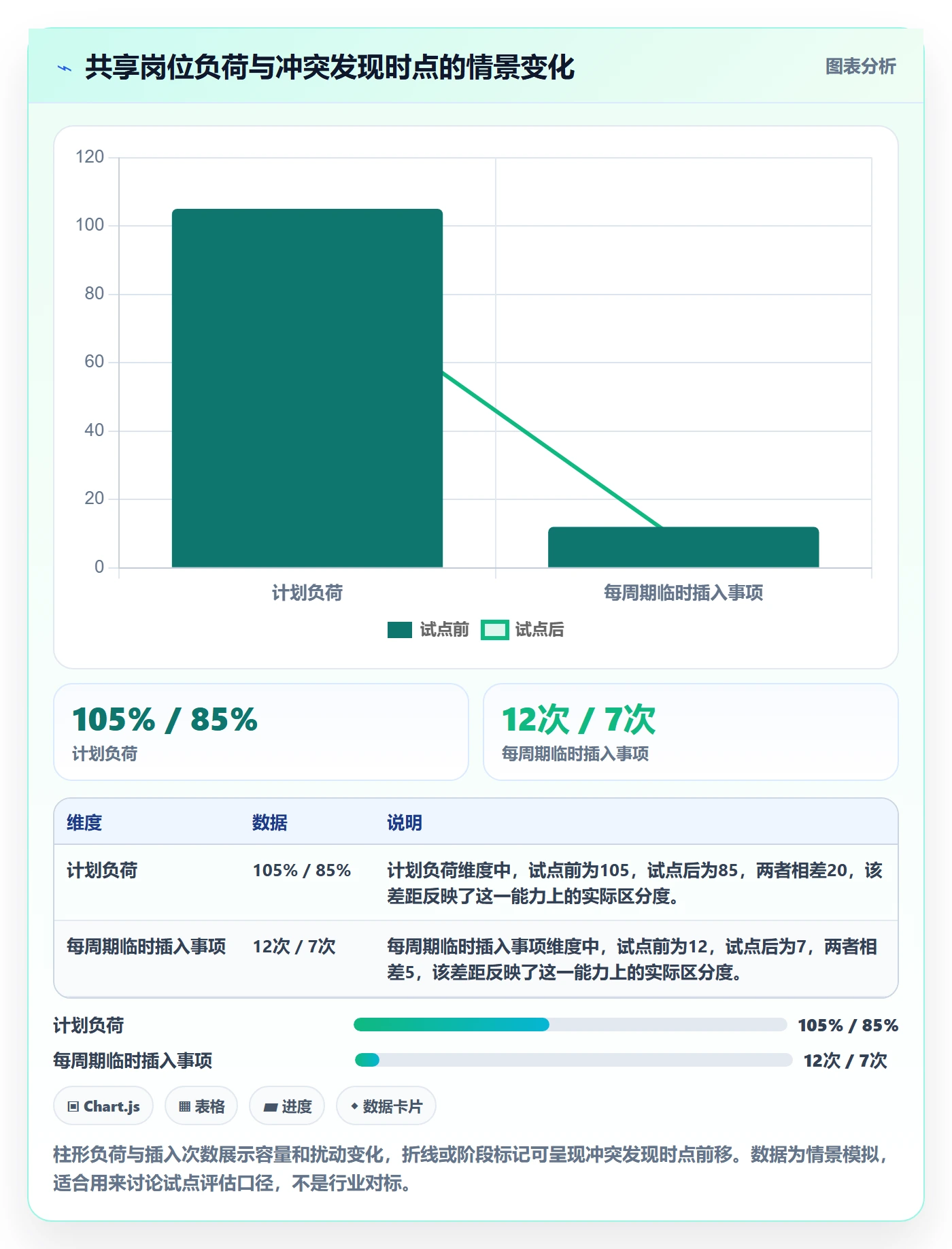Image resolution: width=952 pixels, height=1249 pixels.
Task: Select the 12次 / 7次 table cell
Action: click(294, 946)
